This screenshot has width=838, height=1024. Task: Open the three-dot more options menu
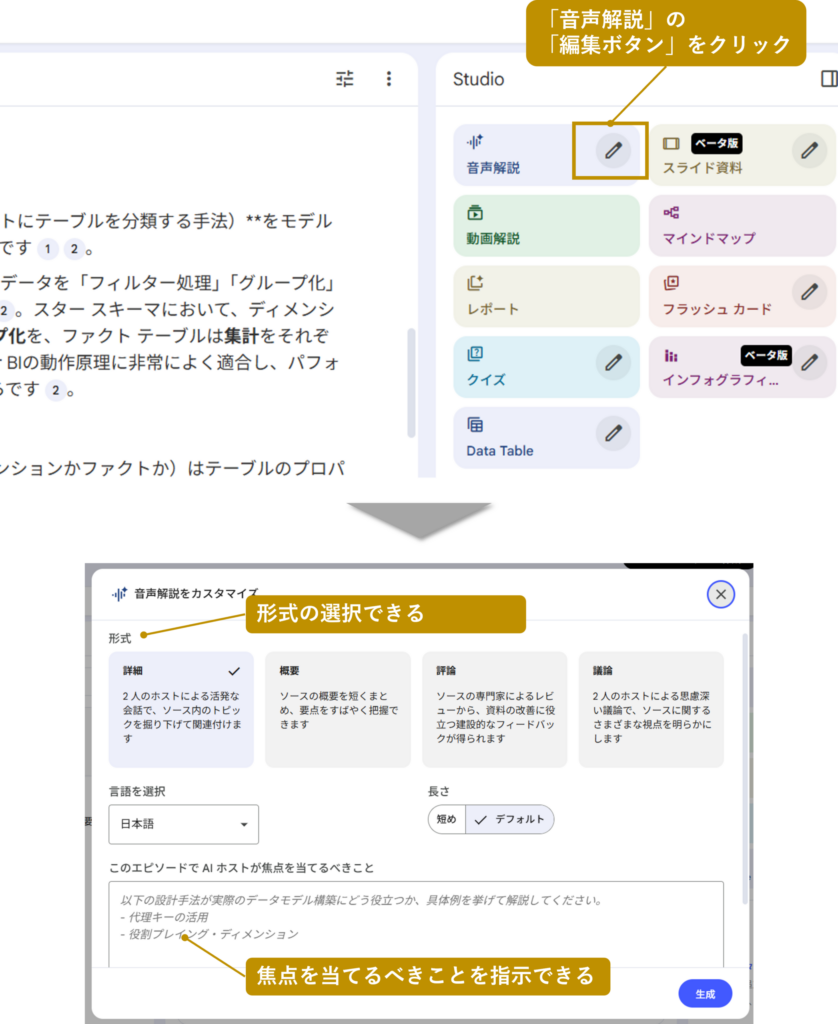pyautogui.click(x=389, y=79)
